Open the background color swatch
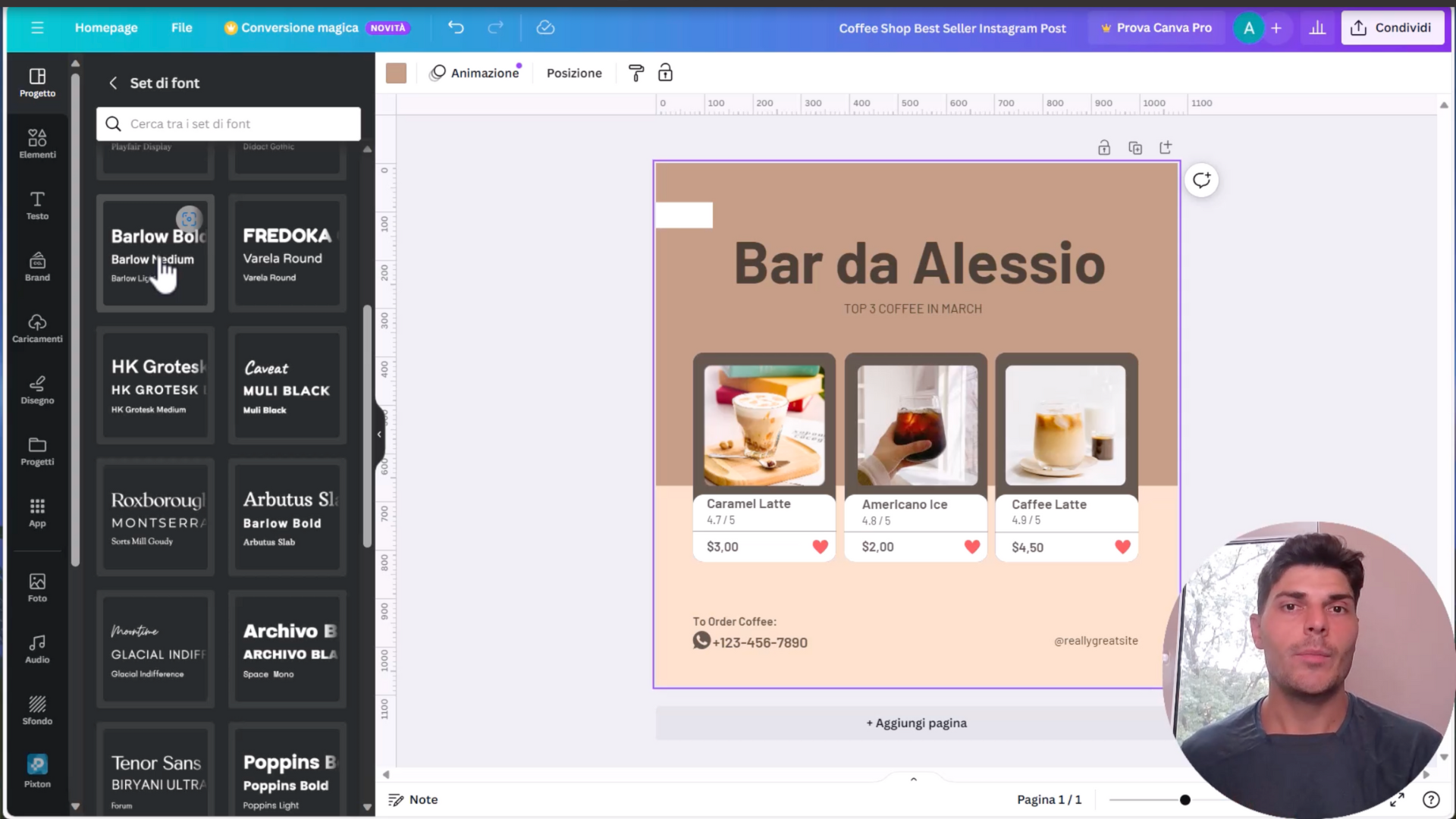Image resolution: width=1456 pixels, height=819 pixels. [x=396, y=73]
